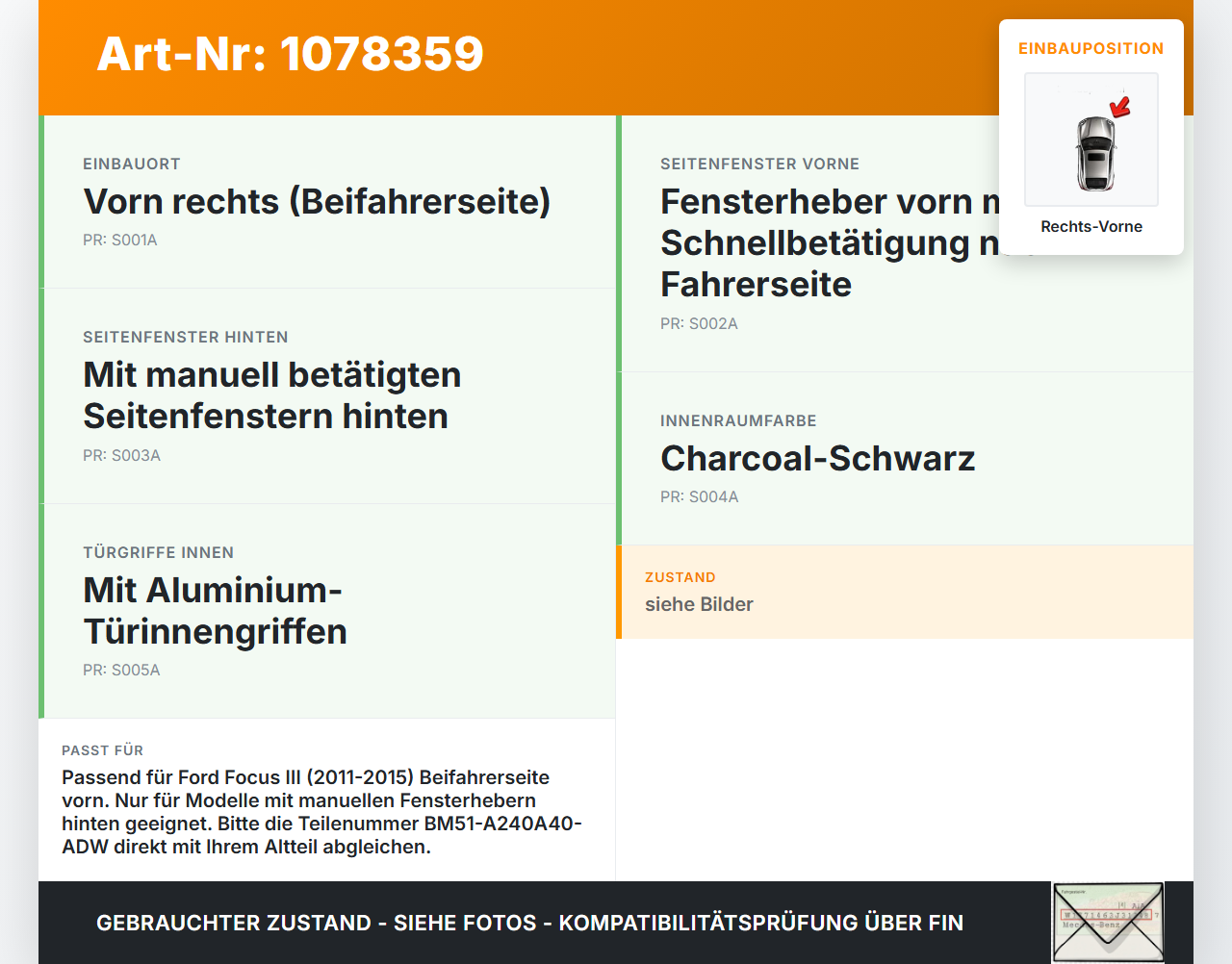Image resolution: width=1232 pixels, height=964 pixels.
Task: Click the 'PASST FÜR' label
Action: [103, 750]
